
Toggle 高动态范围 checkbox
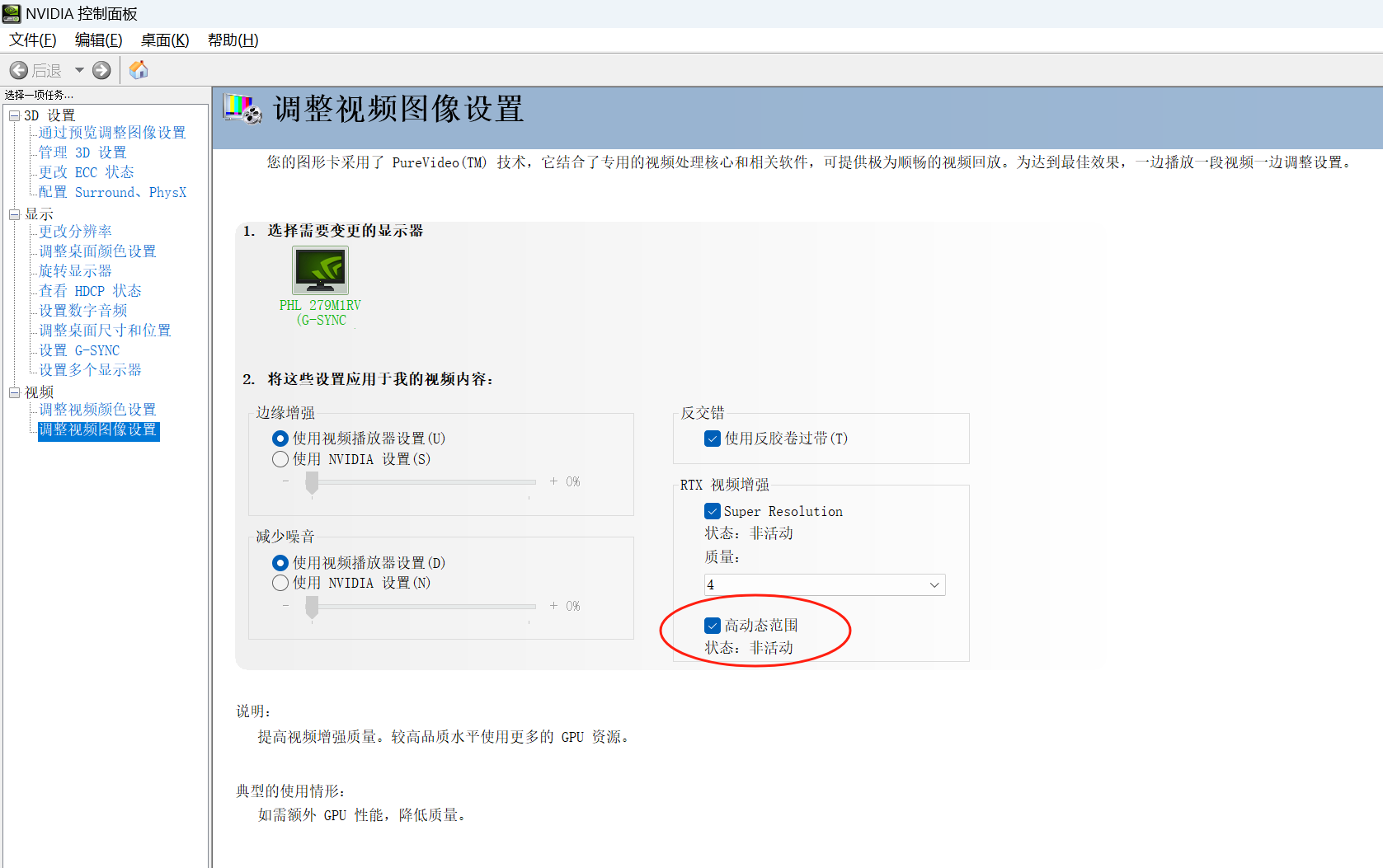tap(713, 626)
